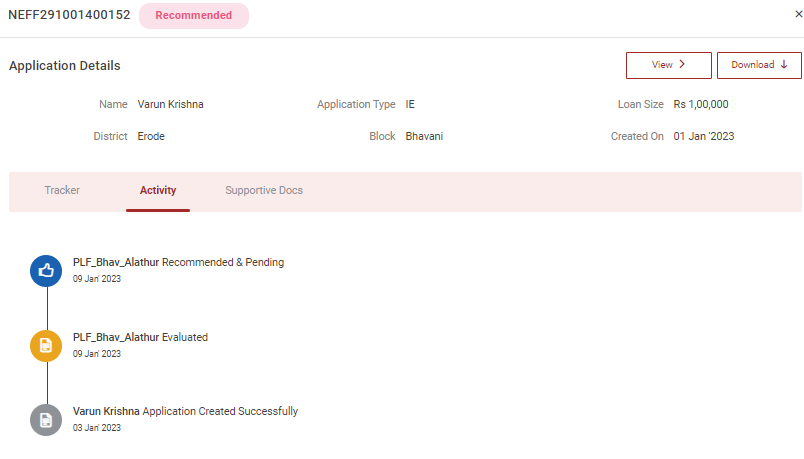
Task: Click the View button
Action: (x=668, y=65)
